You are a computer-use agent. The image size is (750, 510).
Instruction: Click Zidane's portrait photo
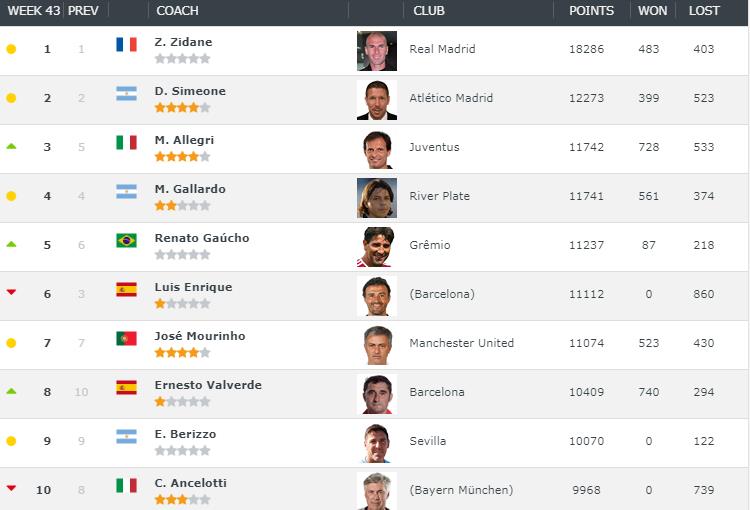point(377,51)
